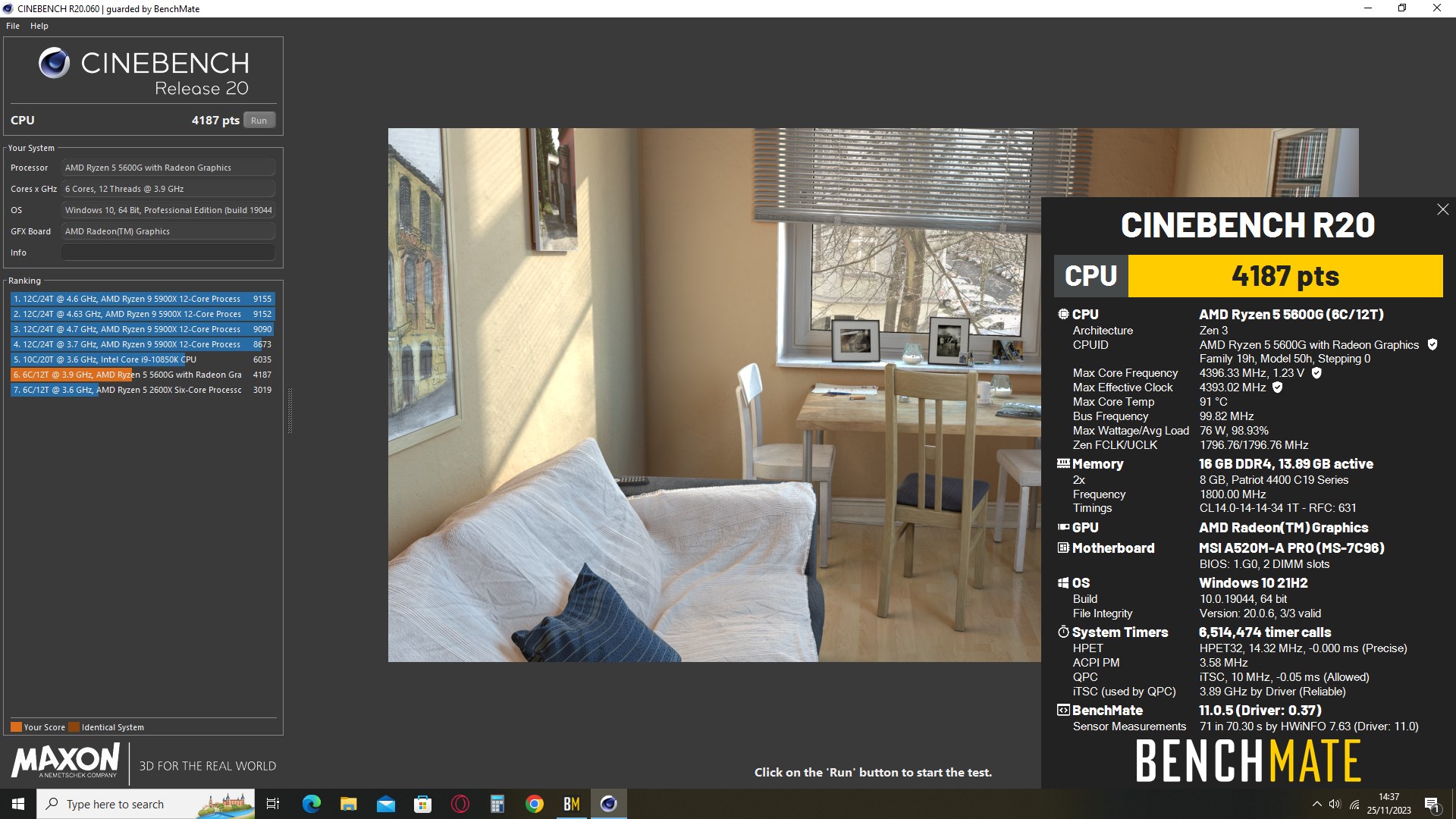The height and width of the screenshot is (819, 1456).
Task: Click the brown Identical System legend swatch
Action: (x=74, y=727)
